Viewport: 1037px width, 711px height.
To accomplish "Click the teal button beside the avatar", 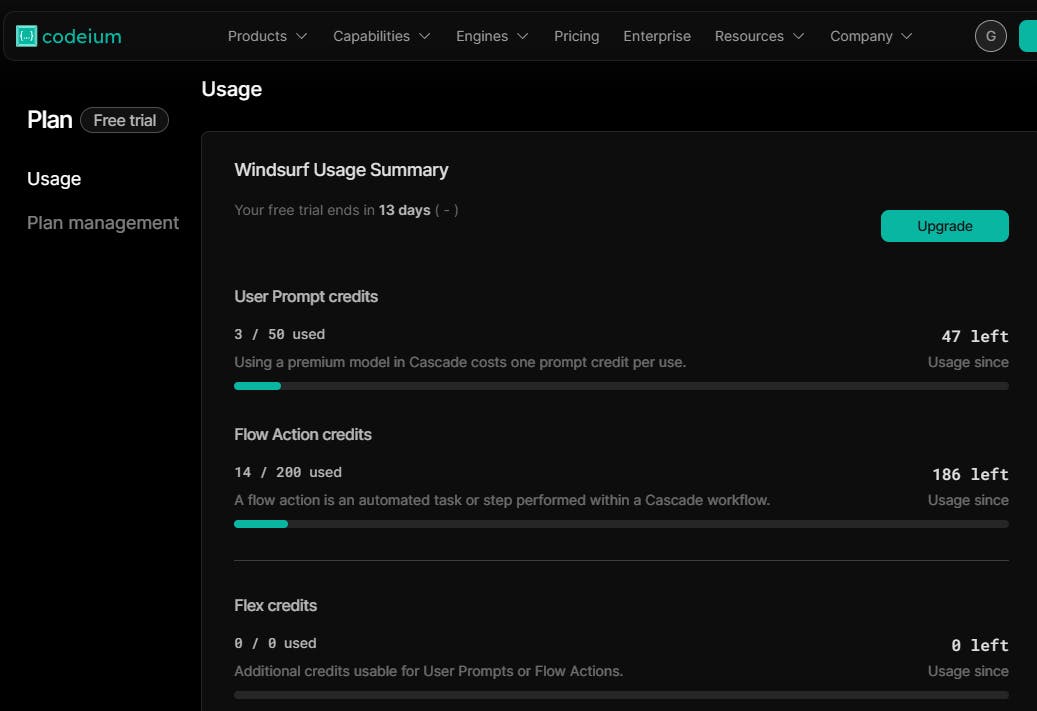I will pyautogui.click(x=1028, y=36).
